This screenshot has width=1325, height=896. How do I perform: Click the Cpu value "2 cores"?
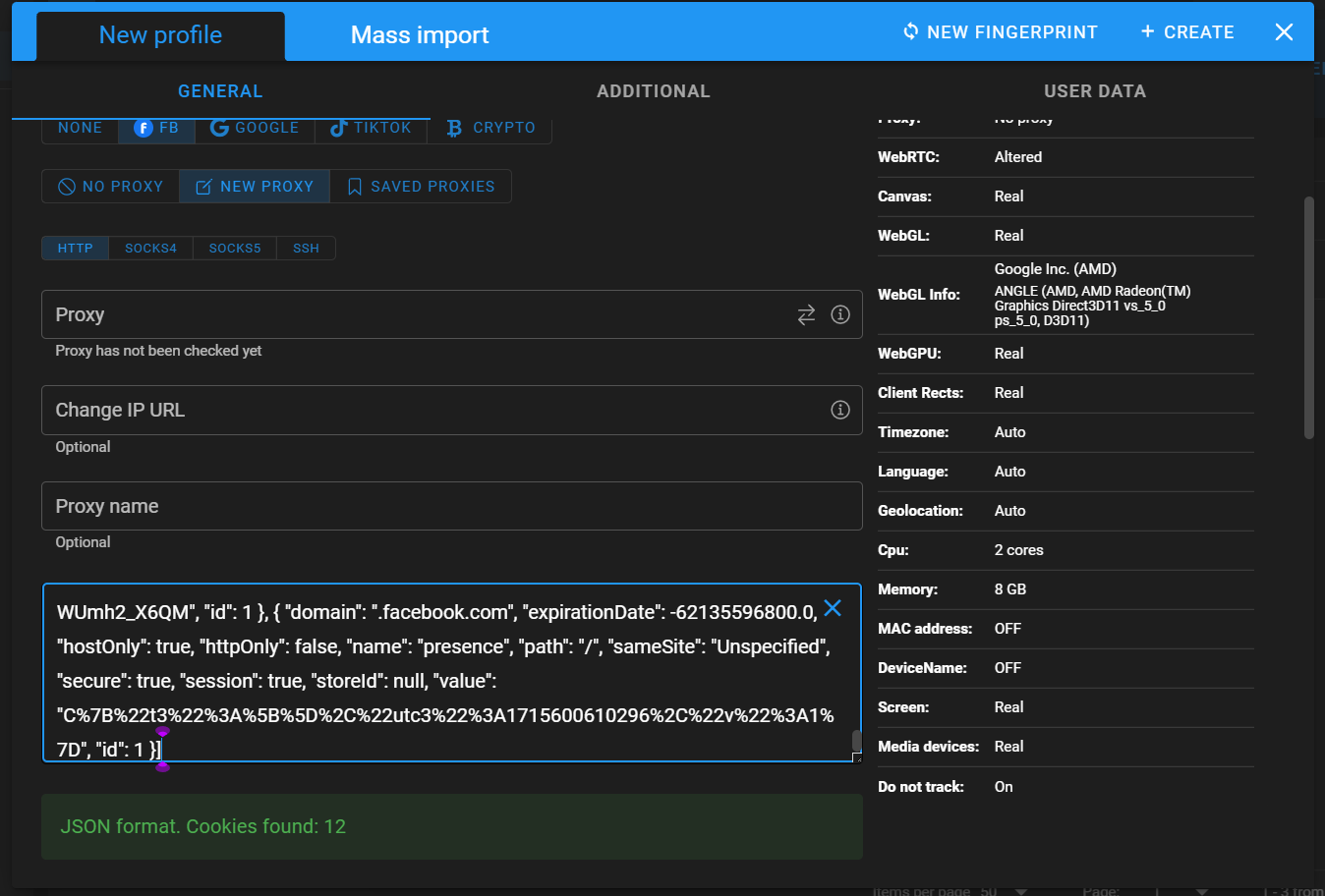[x=1019, y=550]
